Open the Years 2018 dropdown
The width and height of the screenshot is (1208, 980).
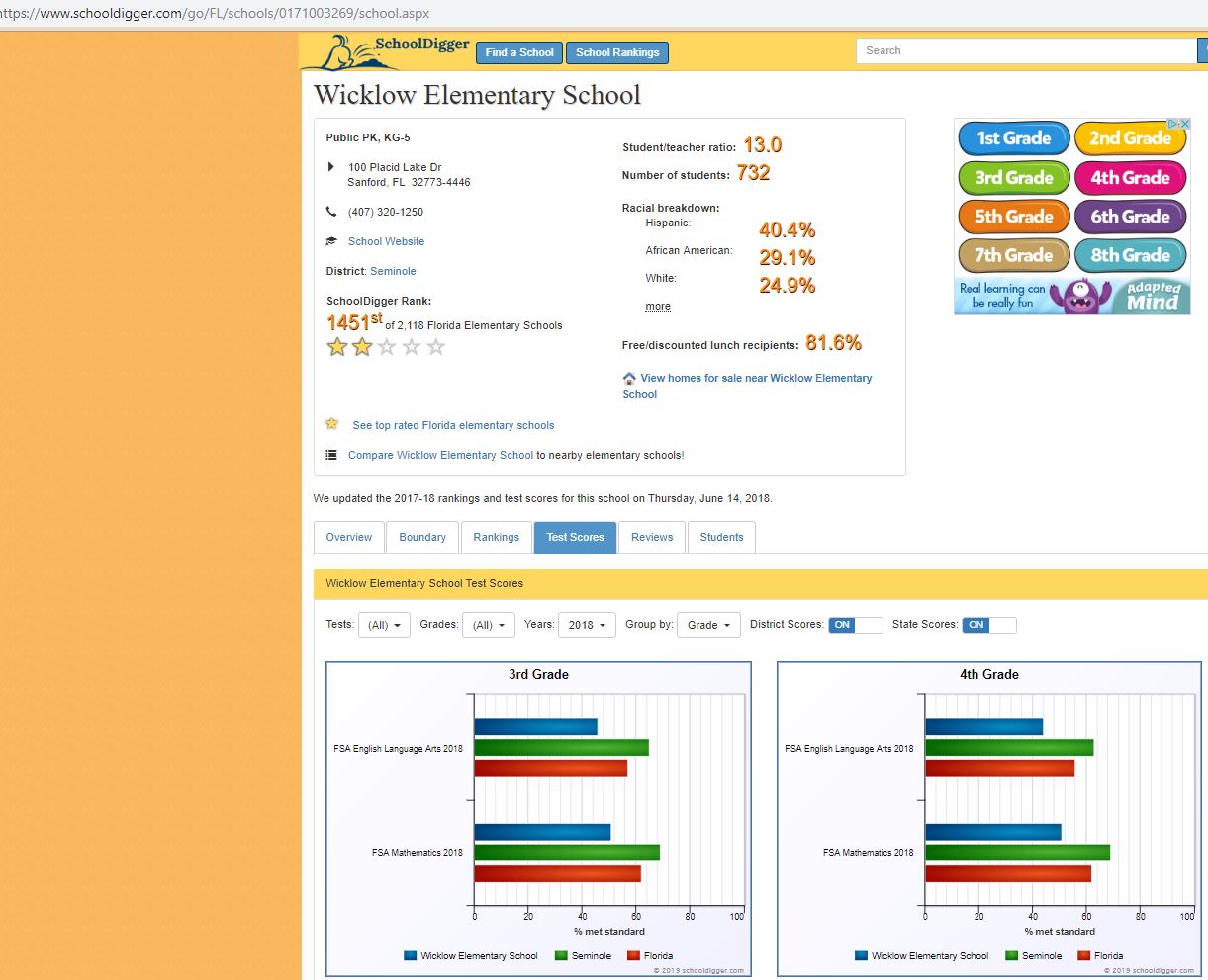[x=587, y=625]
